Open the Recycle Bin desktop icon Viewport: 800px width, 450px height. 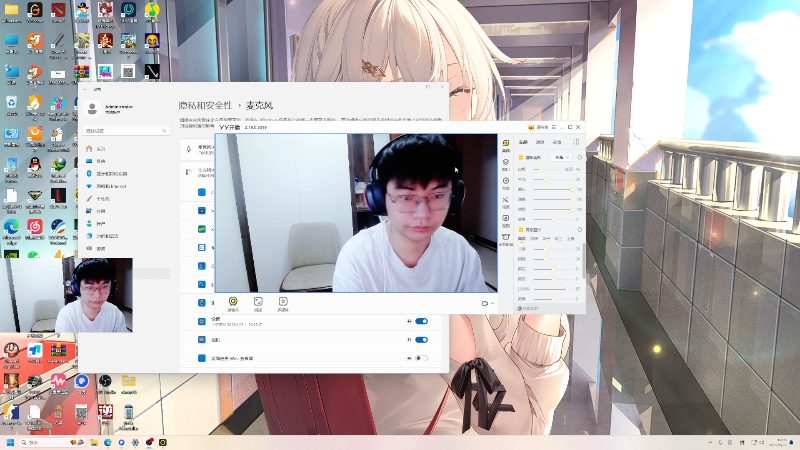pos(11,105)
